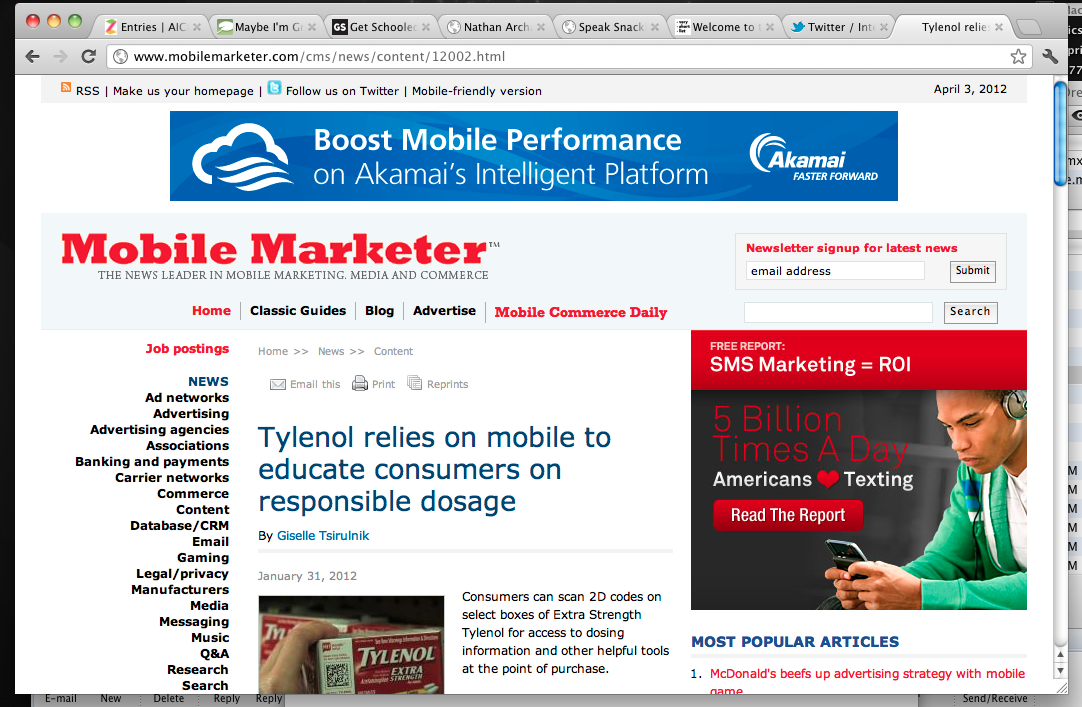
Task: Switch to the Maybe I'm G tab
Action: tap(266, 27)
